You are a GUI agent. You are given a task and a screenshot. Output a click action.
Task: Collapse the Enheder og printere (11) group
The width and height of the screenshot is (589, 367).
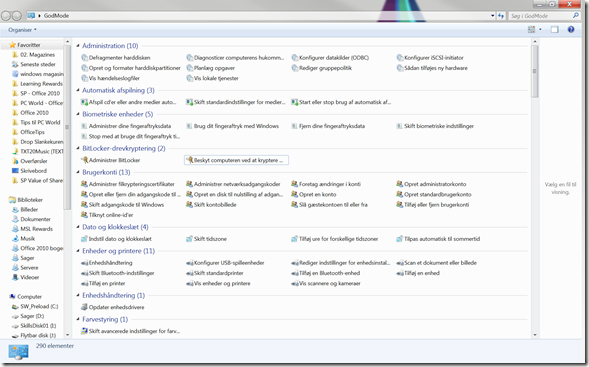[x=78, y=251]
